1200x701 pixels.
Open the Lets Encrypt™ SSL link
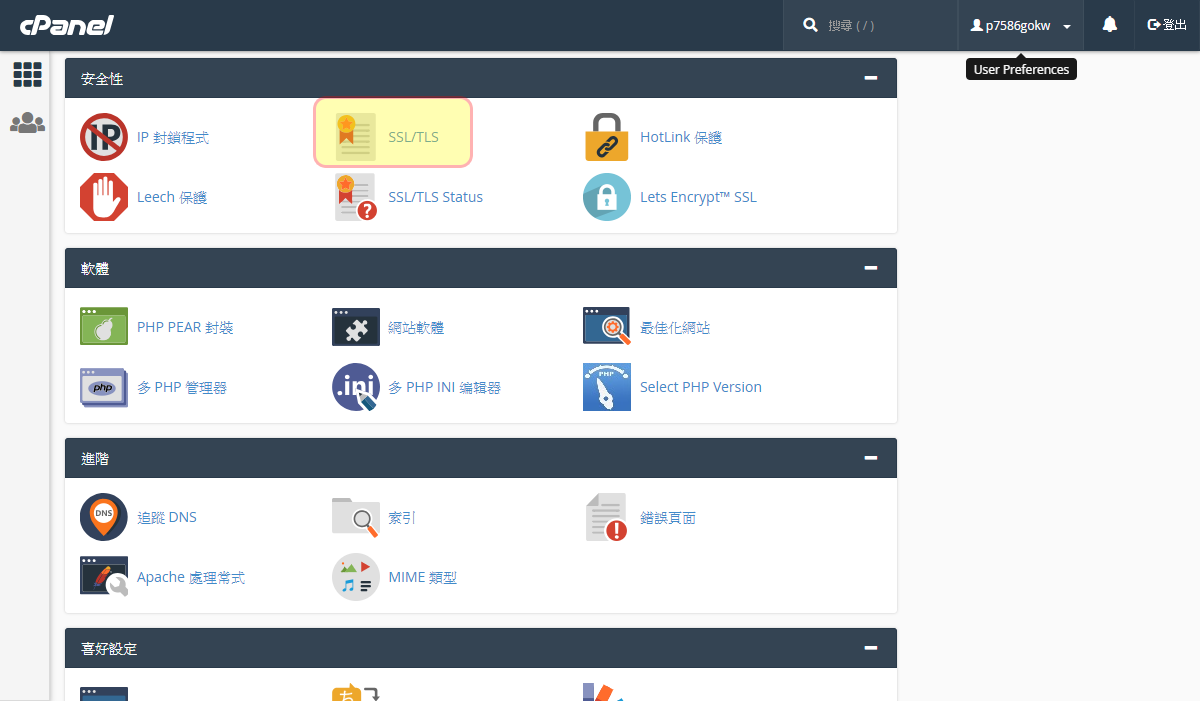coord(698,197)
